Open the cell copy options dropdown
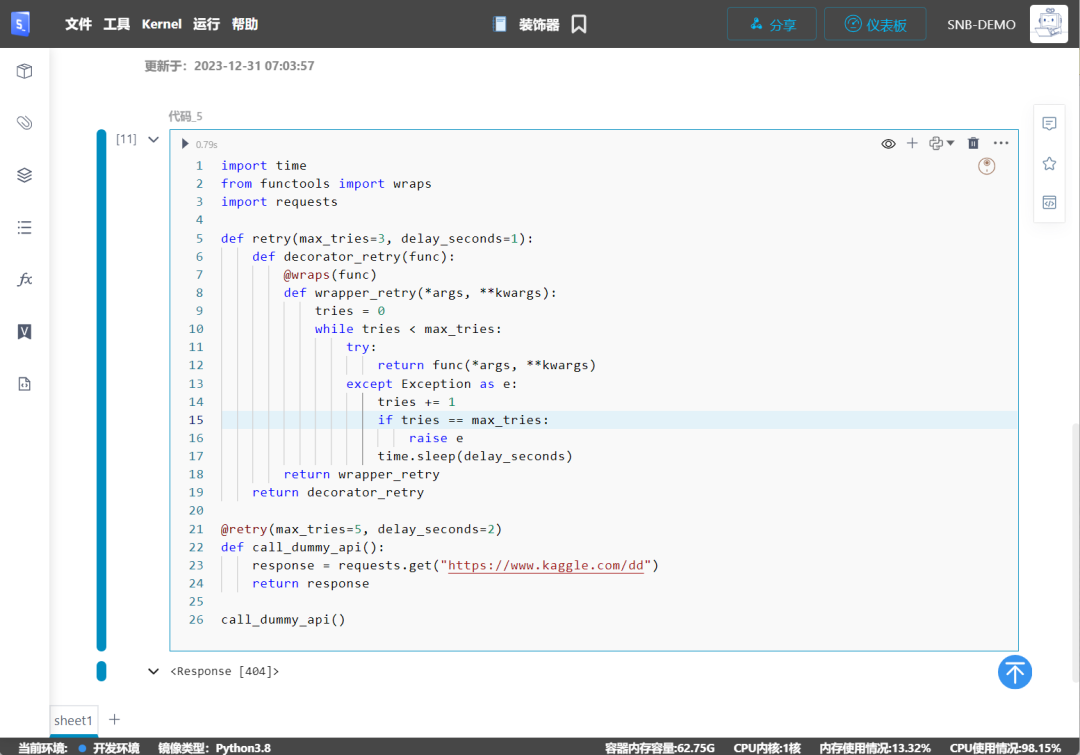This screenshot has width=1080, height=755. coord(941,143)
